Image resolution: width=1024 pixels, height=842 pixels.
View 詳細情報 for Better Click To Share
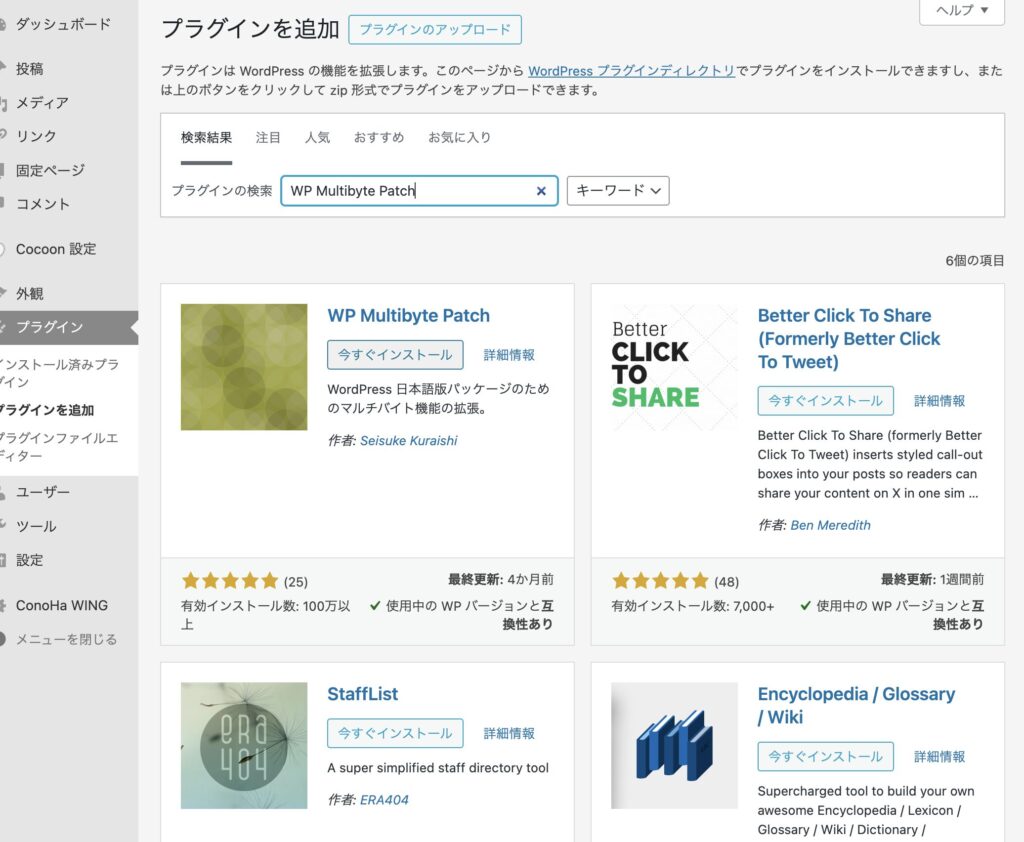(x=939, y=401)
